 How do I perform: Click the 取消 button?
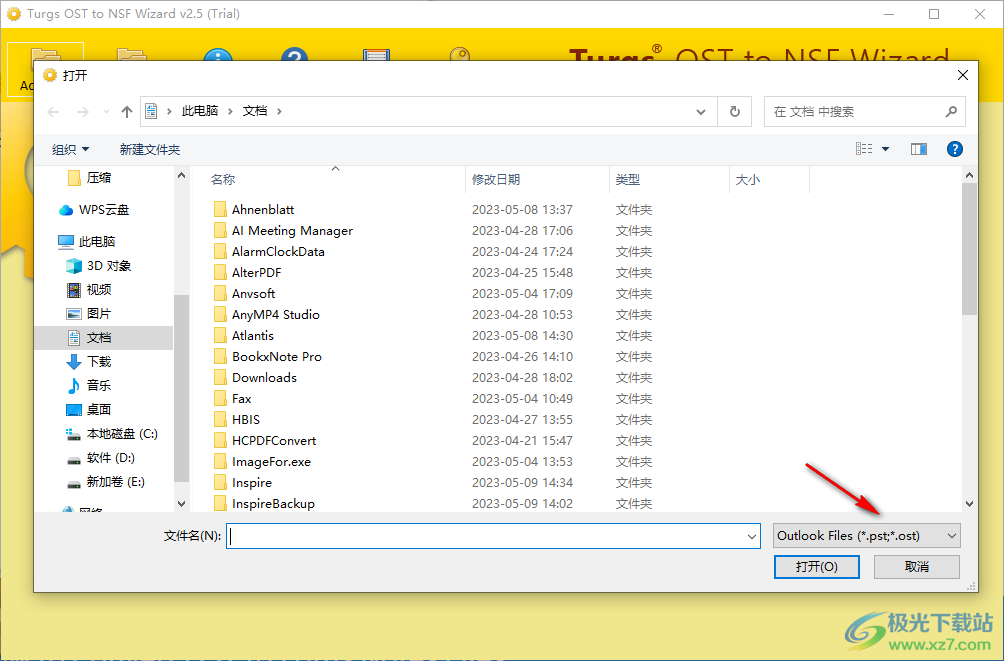pyautogui.click(x=917, y=567)
